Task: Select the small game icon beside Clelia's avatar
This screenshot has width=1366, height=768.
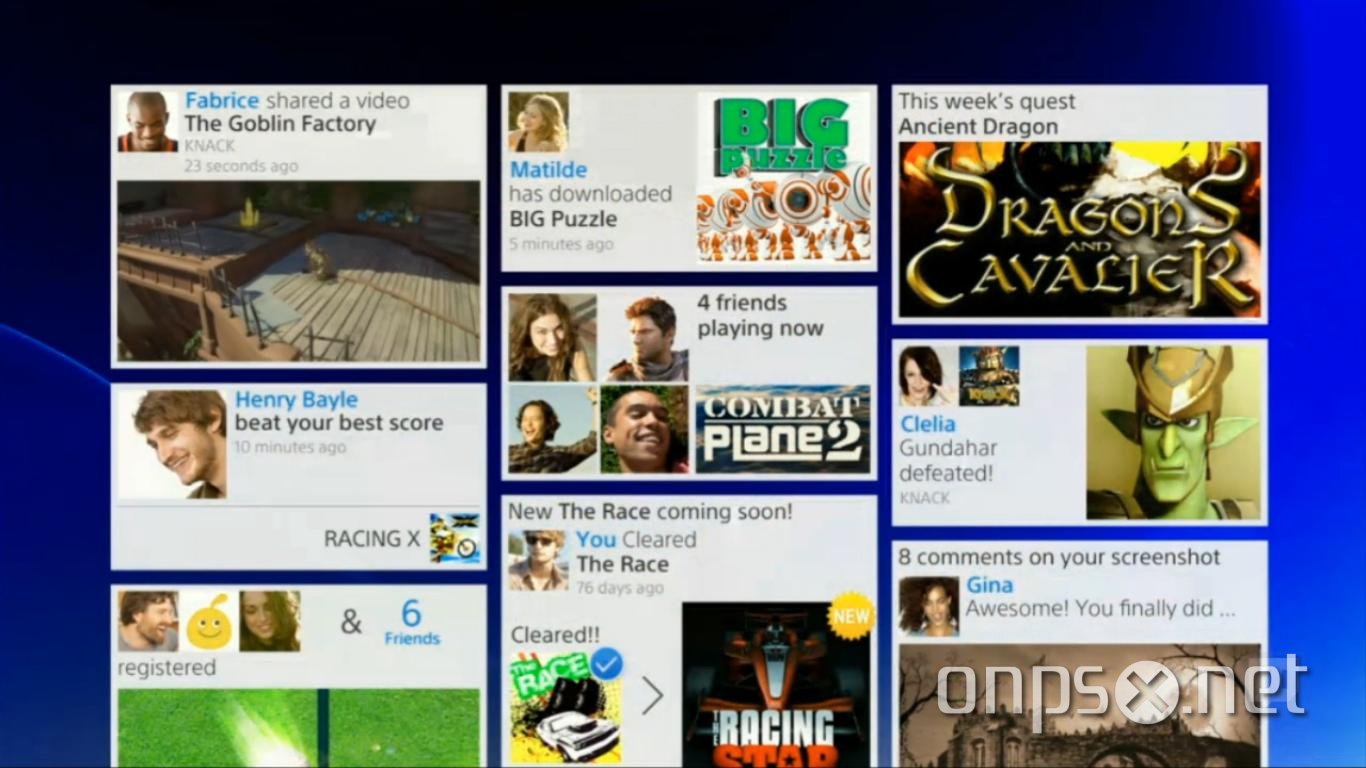Action: 989,376
